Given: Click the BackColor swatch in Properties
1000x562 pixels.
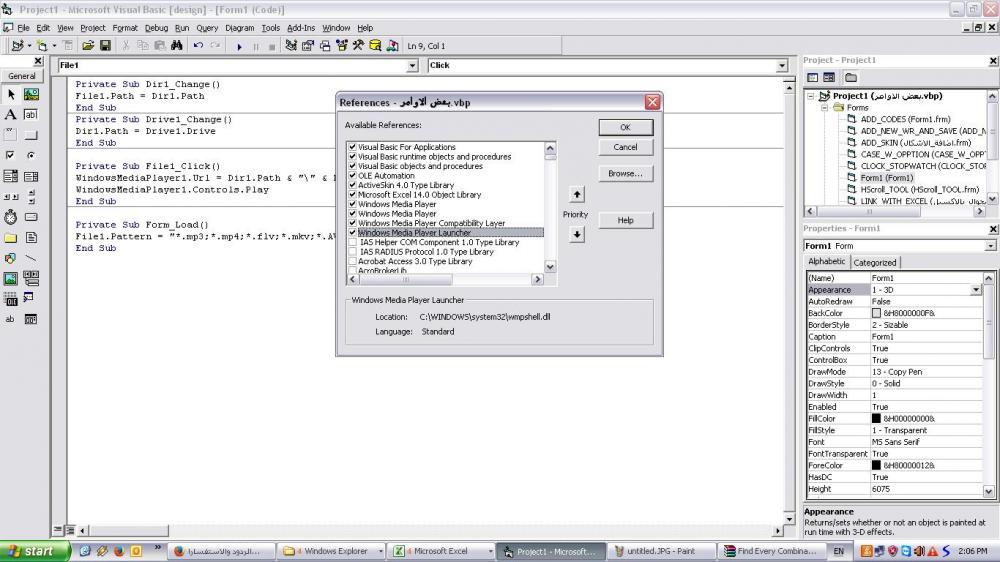Looking at the screenshot, I should pos(876,313).
